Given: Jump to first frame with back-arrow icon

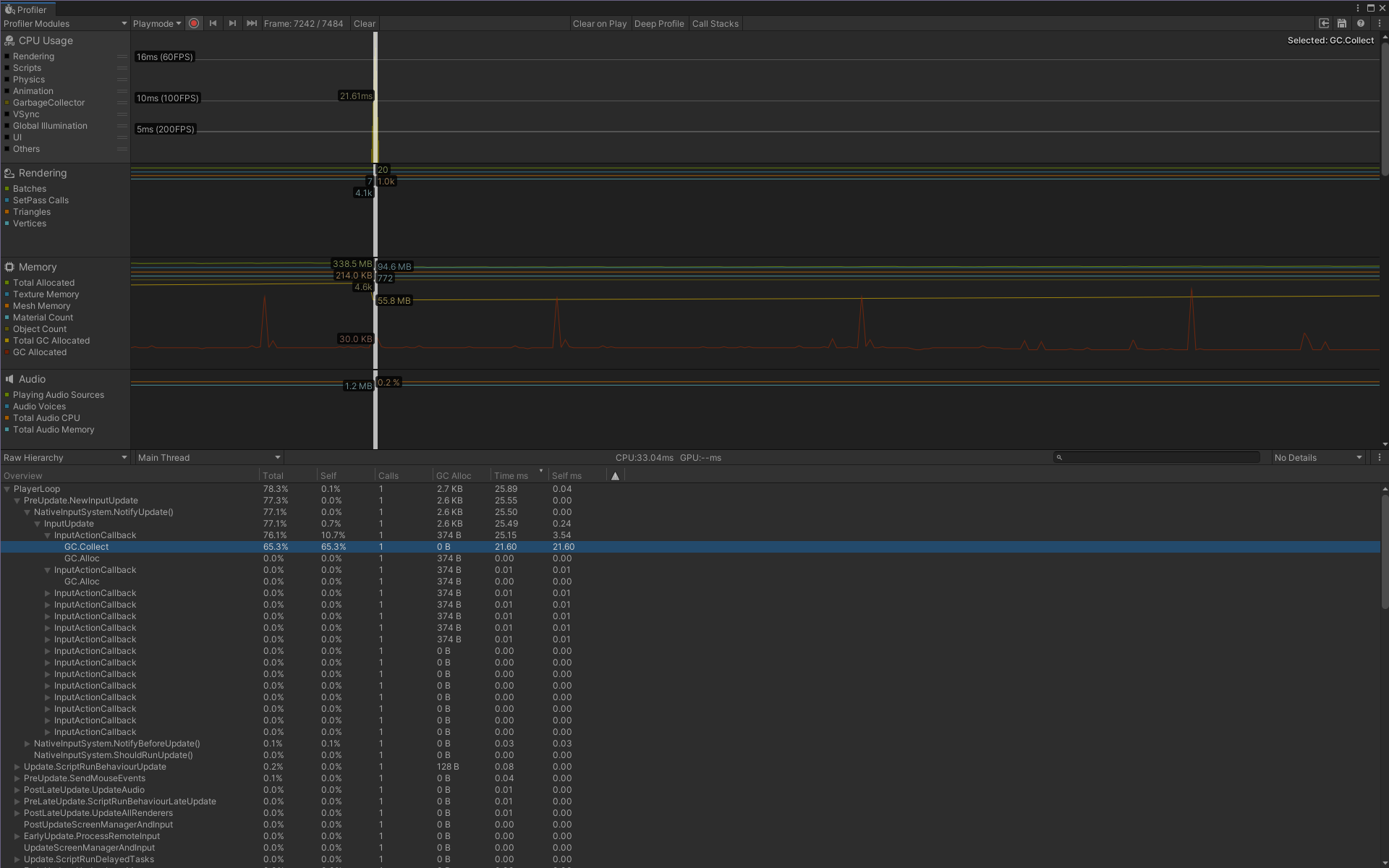Looking at the screenshot, I should [213, 23].
